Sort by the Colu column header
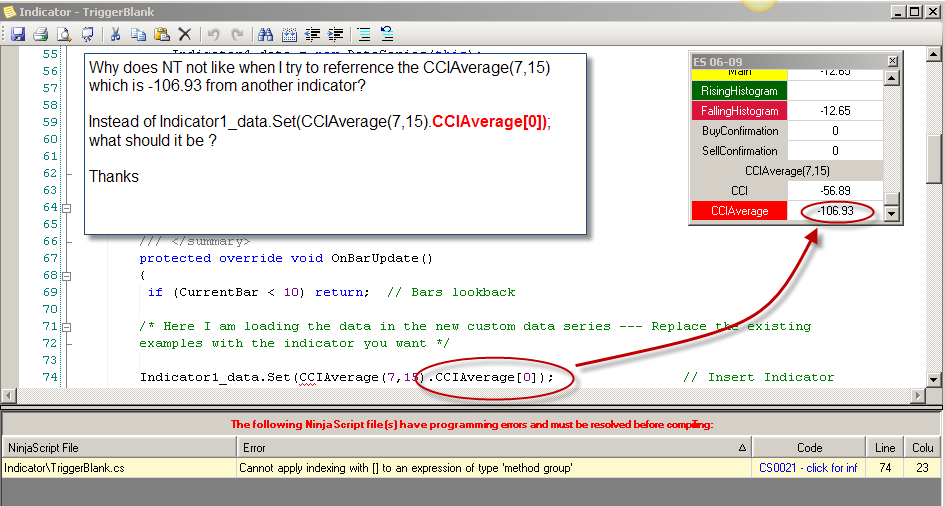 click(x=922, y=448)
